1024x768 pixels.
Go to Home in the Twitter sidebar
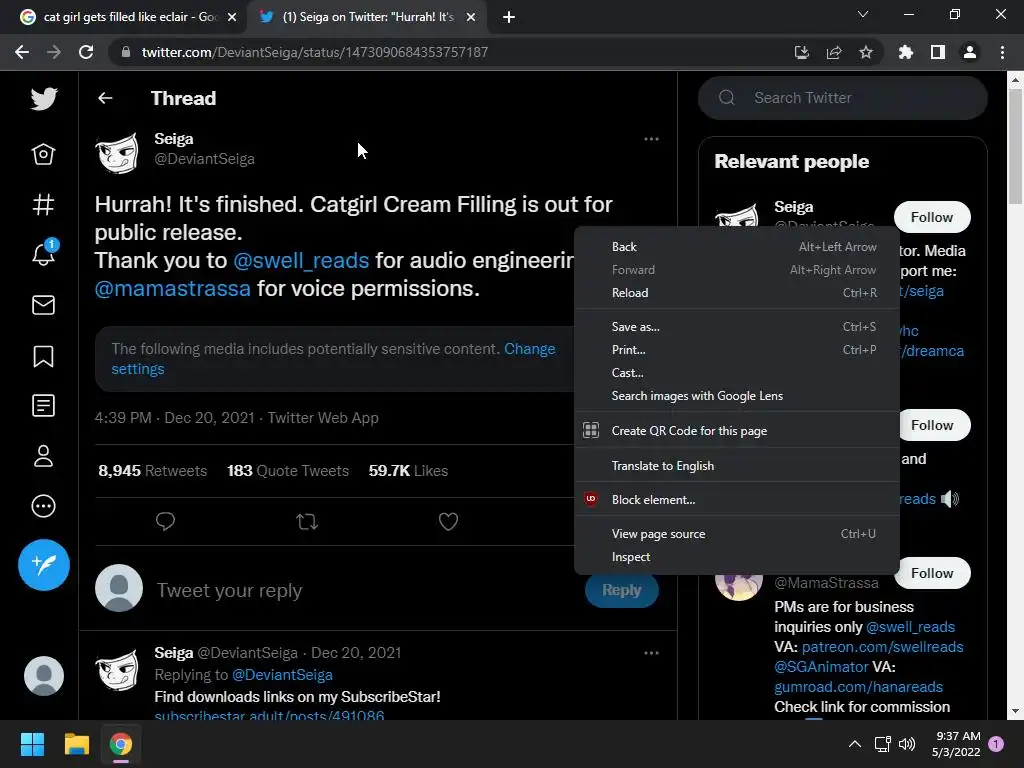[44, 154]
